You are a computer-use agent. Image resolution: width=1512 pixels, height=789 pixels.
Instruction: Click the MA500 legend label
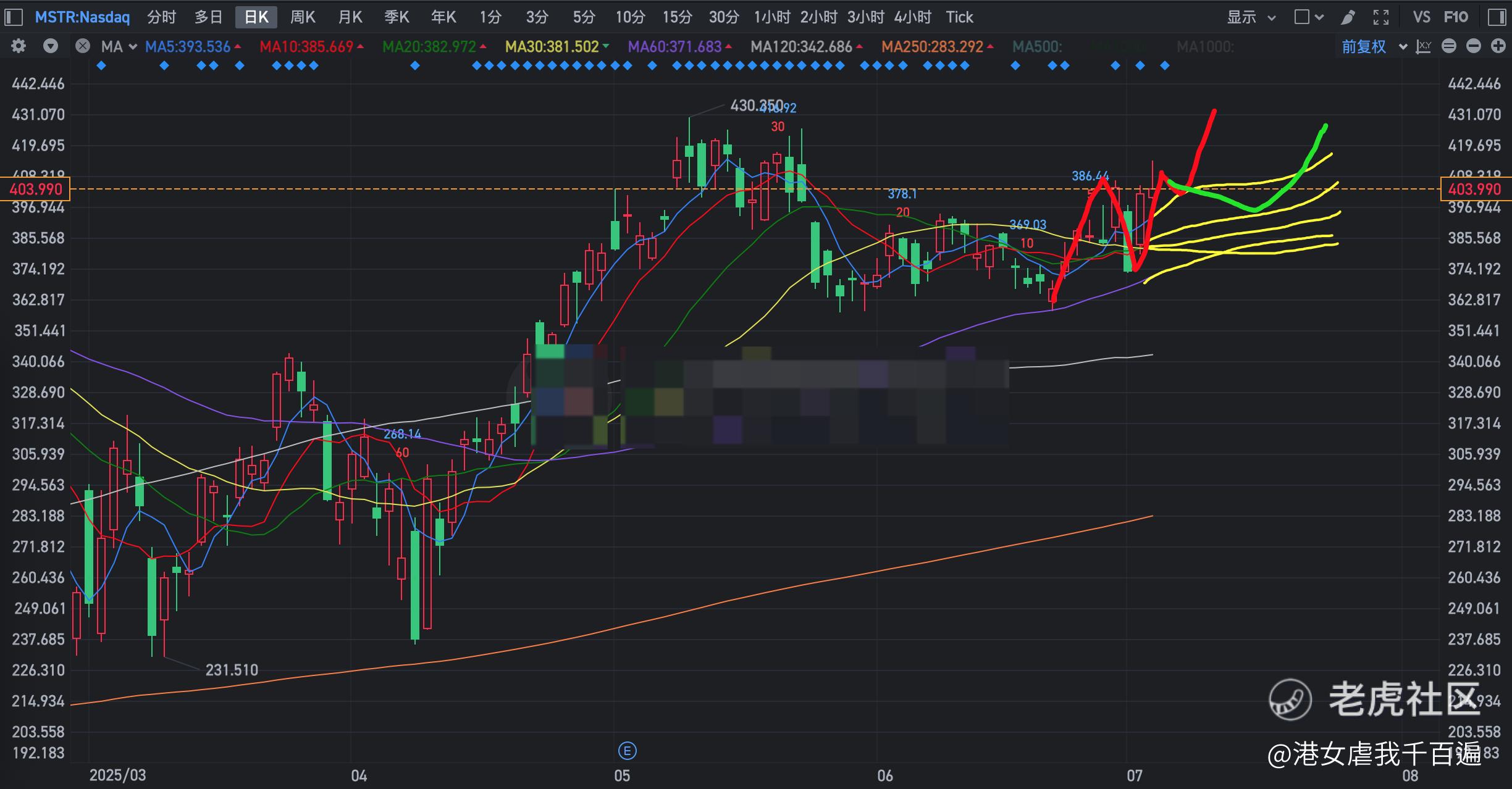tap(1037, 46)
